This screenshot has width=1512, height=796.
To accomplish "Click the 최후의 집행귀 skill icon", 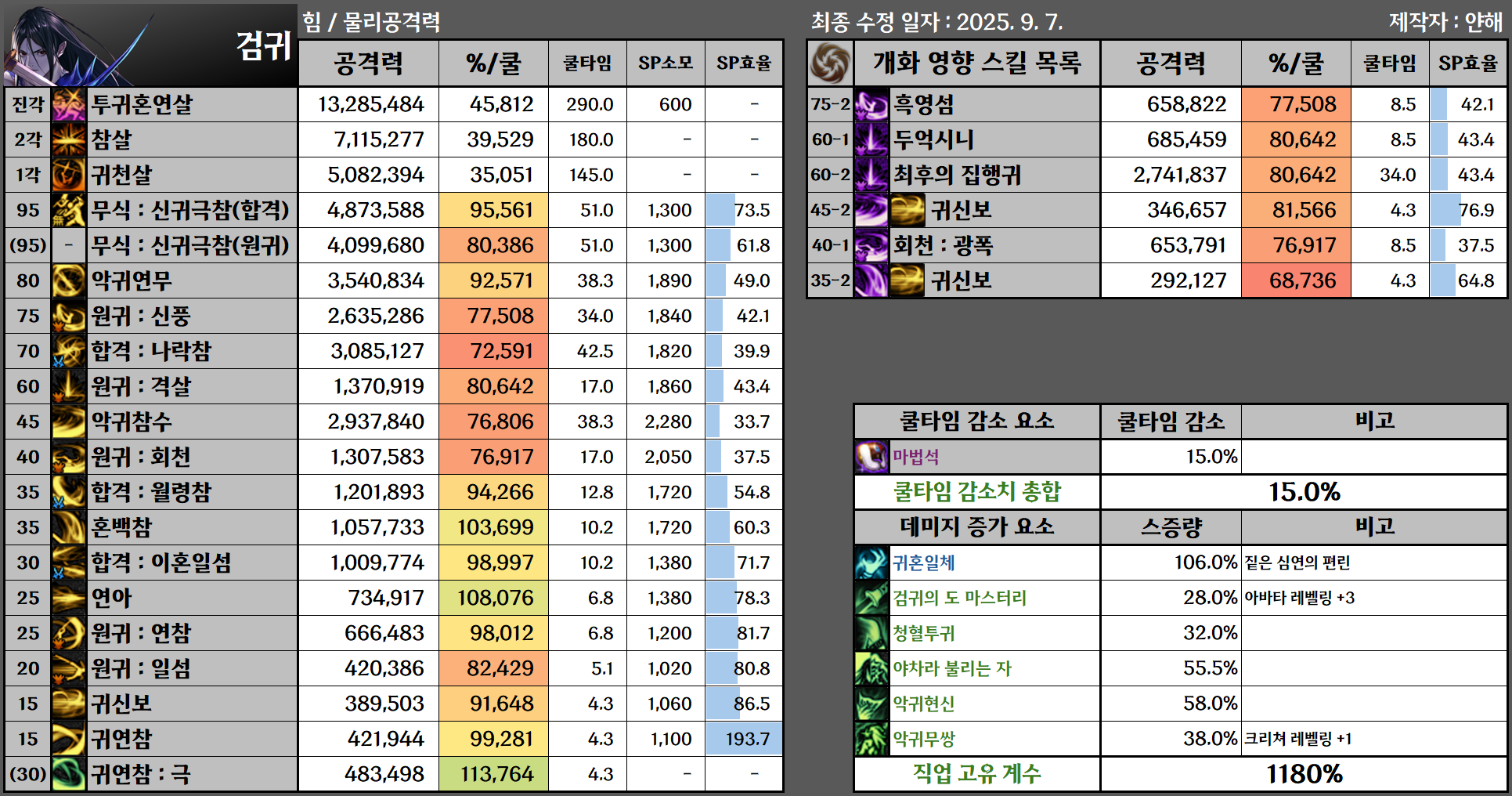I will coord(871,175).
